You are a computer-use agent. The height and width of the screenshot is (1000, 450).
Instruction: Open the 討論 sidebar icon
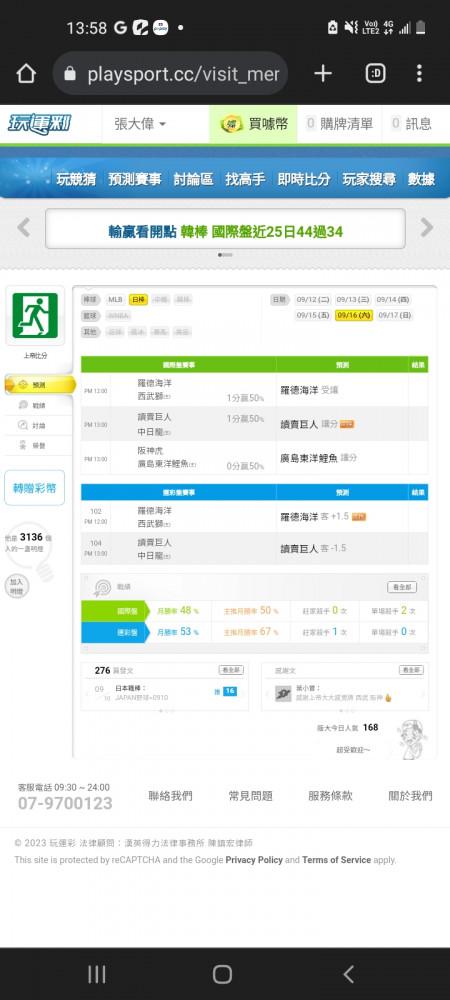[x=23, y=425]
